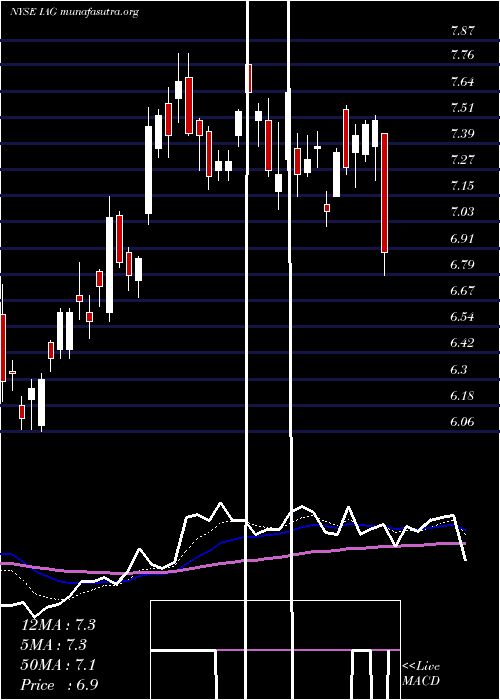The image size is (500, 700).
Task: Click the <<Live MACD label
Action: click(x=421, y=674)
